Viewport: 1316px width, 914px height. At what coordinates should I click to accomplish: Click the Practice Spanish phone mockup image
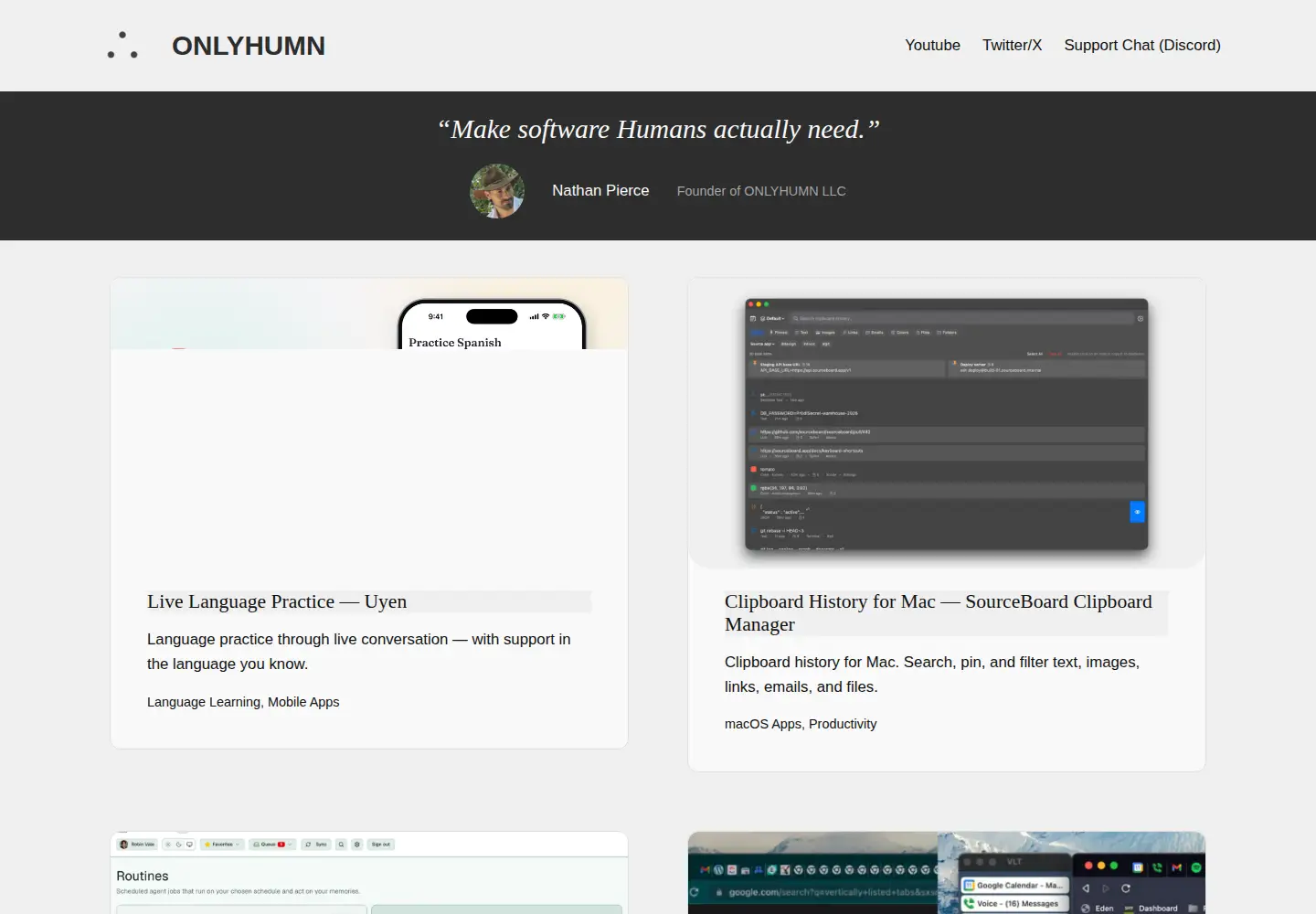coord(369,314)
